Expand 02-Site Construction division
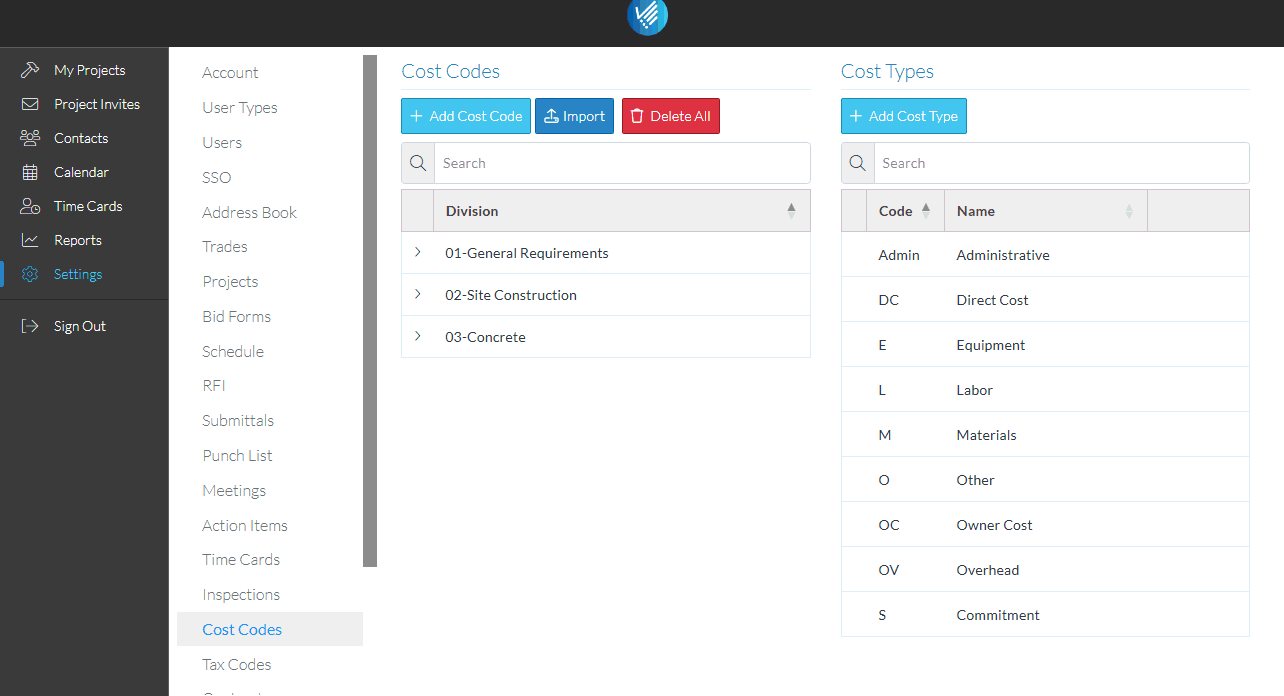Image resolution: width=1284 pixels, height=696 pixels. click(418, 295)
